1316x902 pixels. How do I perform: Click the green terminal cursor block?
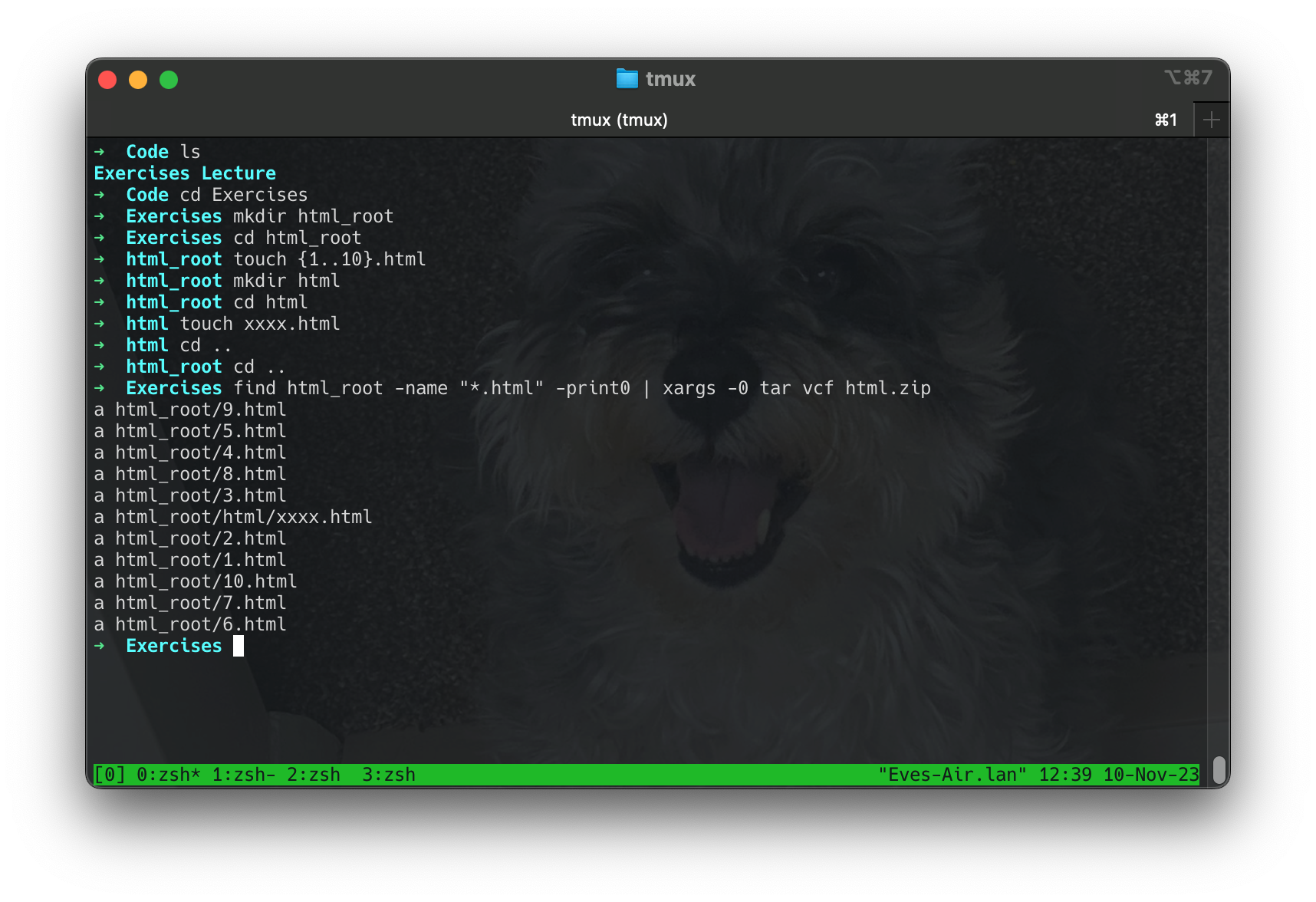[x=239, y=646]
